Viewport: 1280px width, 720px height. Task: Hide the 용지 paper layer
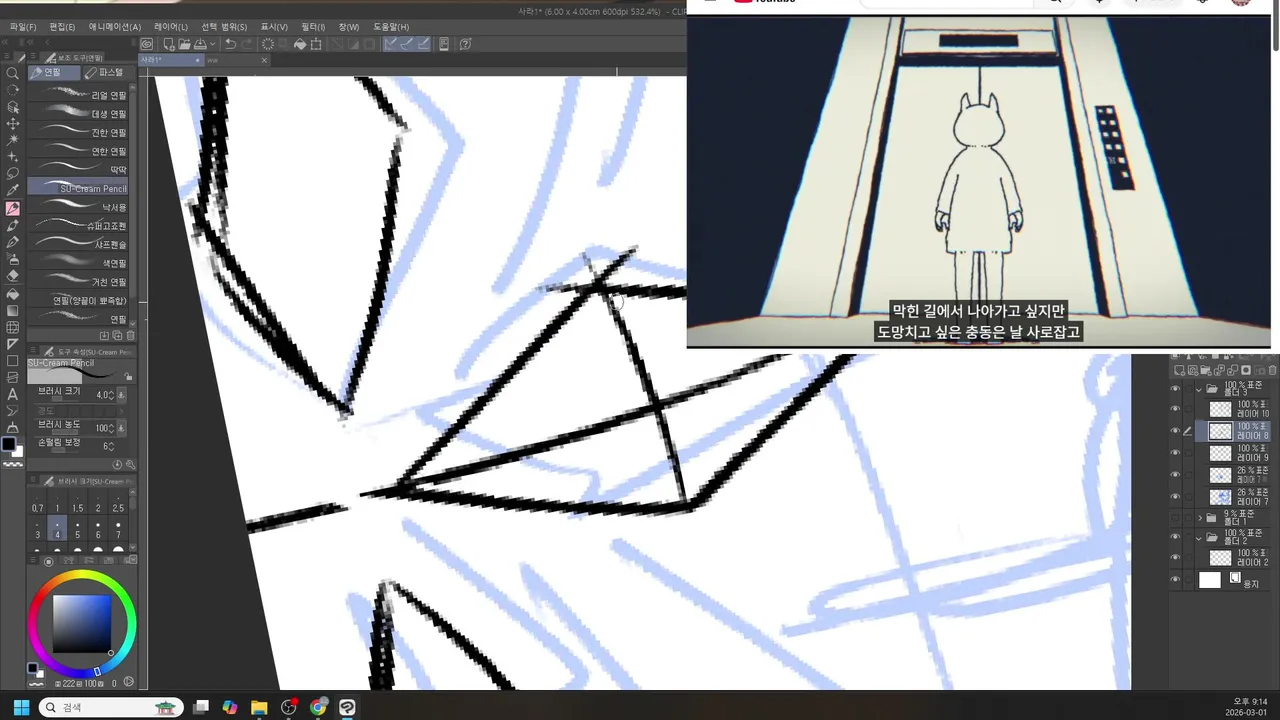point(1175,579)
